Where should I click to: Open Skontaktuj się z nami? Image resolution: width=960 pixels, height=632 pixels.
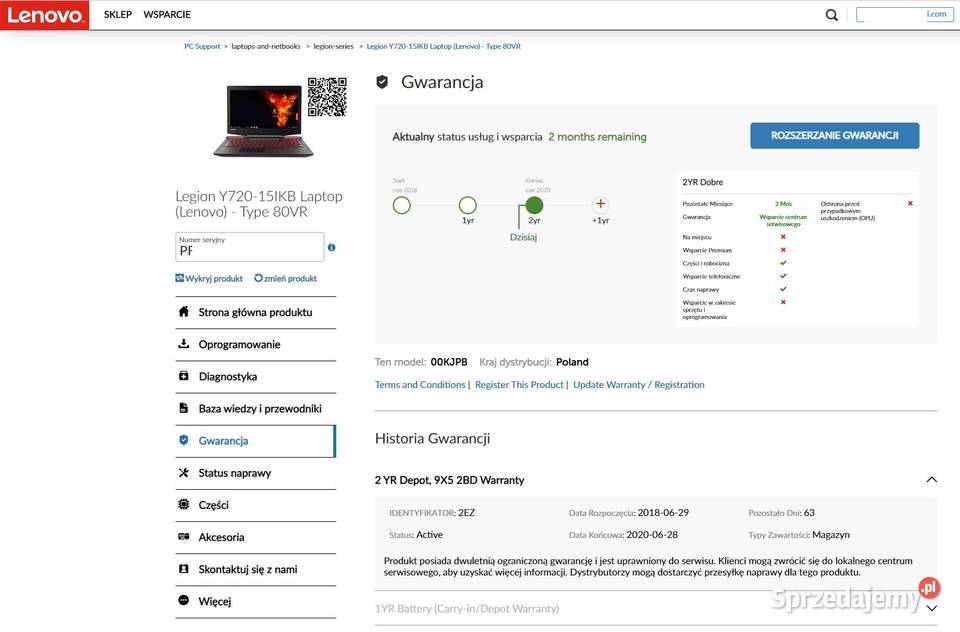256,570
